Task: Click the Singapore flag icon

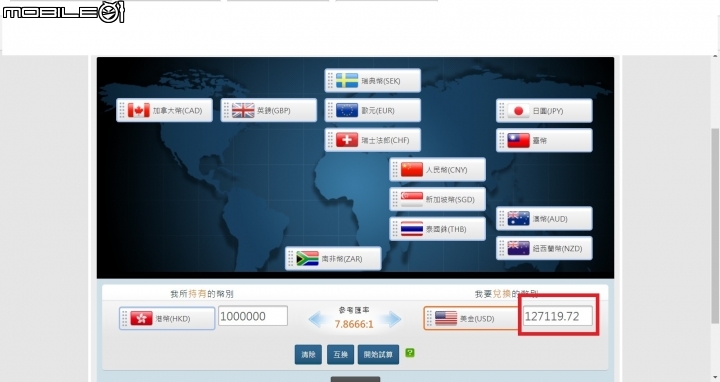Action: click(x=412, y=199)
